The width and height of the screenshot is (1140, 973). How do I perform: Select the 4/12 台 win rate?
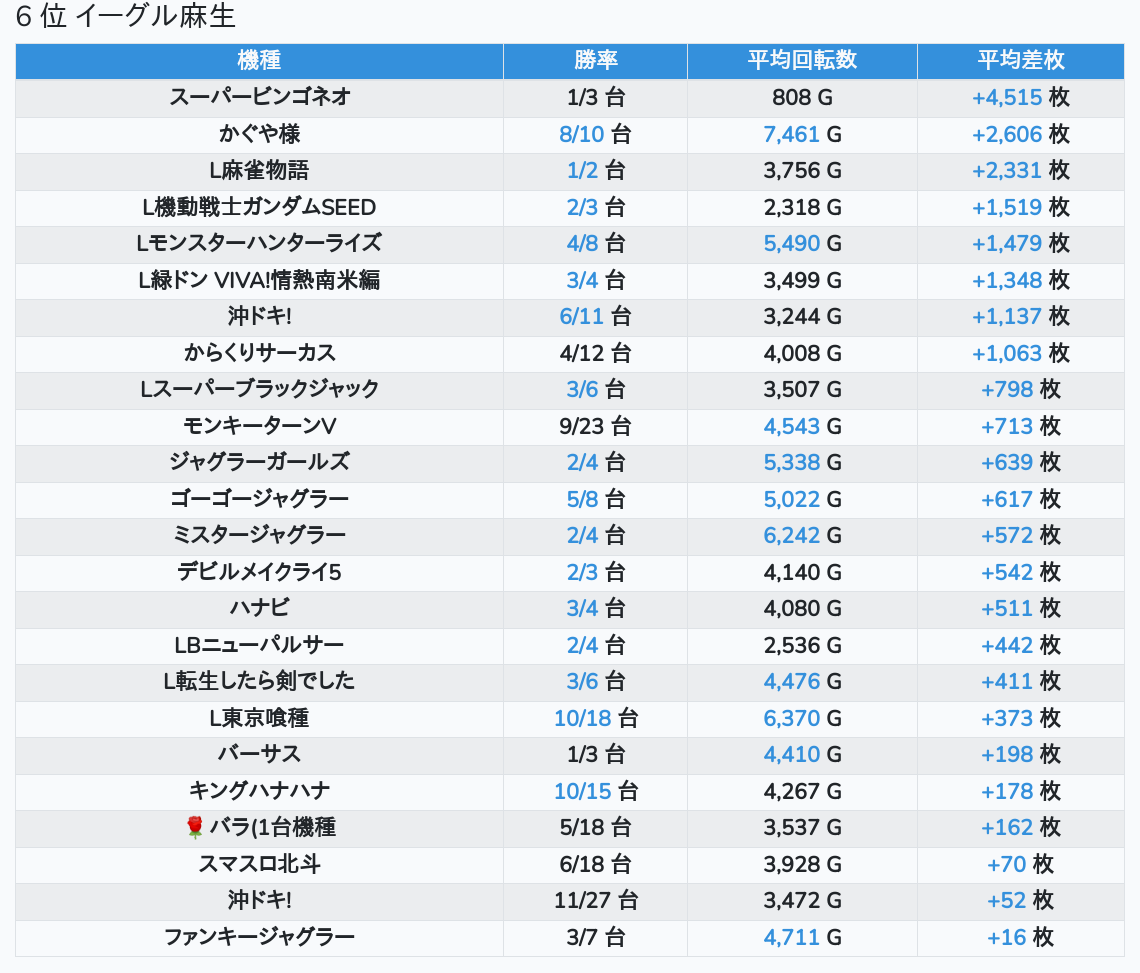click(x=595, y=353)
